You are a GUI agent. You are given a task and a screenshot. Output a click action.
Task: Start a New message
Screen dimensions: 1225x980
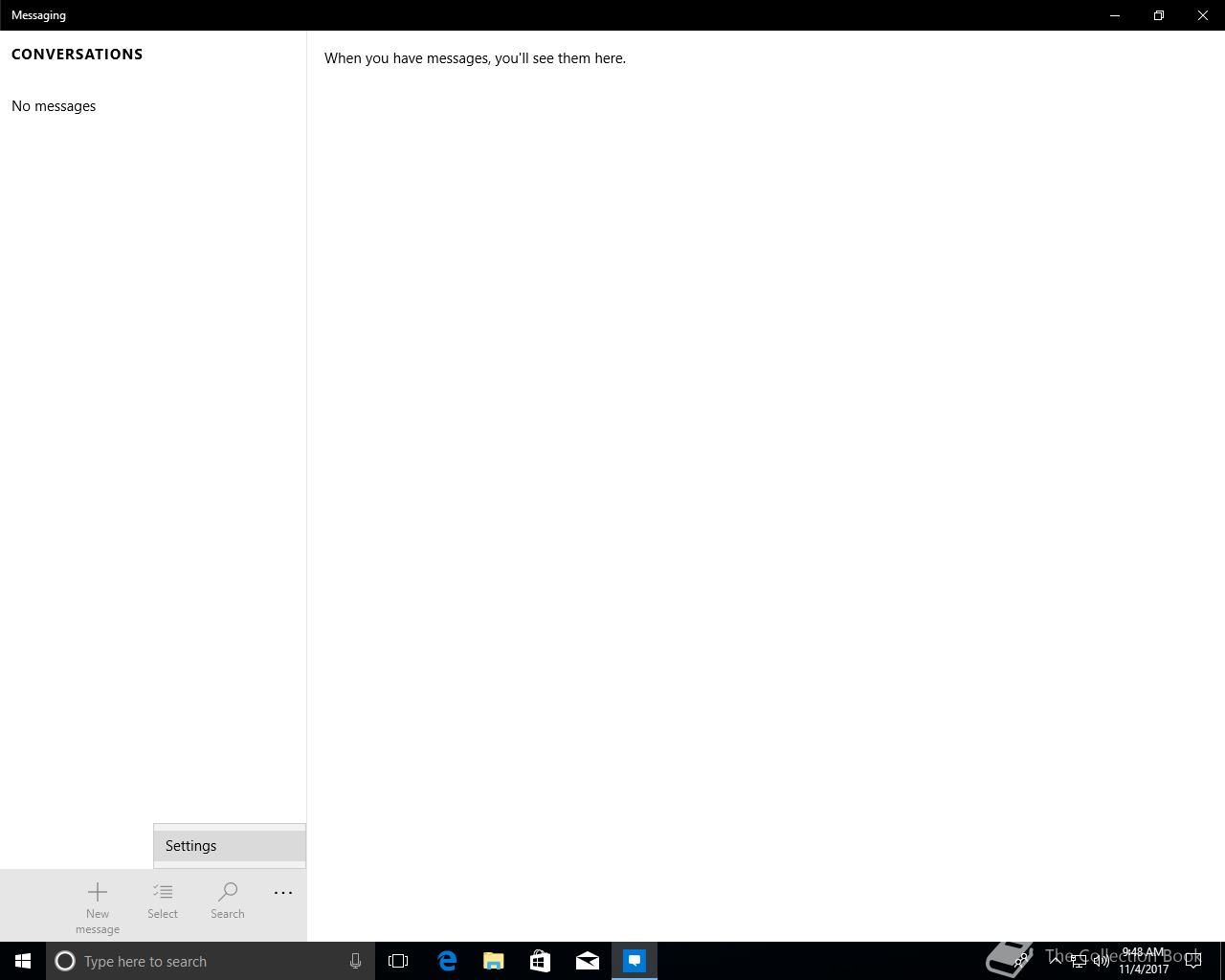[x=98, y=906]
